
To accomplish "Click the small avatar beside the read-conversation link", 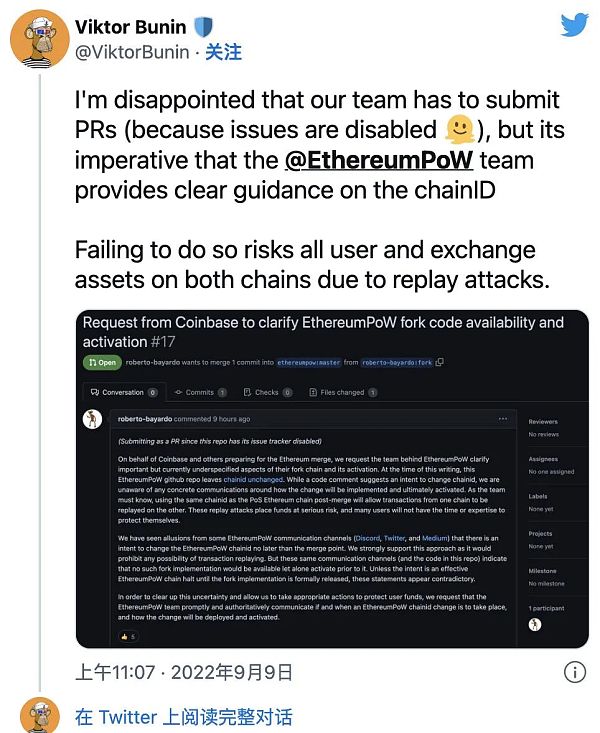I will click(39, 716).
